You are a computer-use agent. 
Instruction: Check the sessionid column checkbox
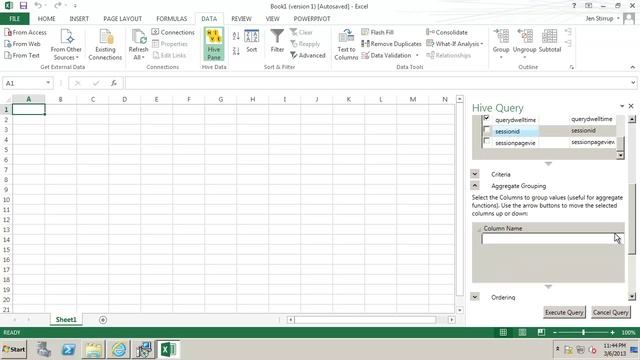(487, 130)
